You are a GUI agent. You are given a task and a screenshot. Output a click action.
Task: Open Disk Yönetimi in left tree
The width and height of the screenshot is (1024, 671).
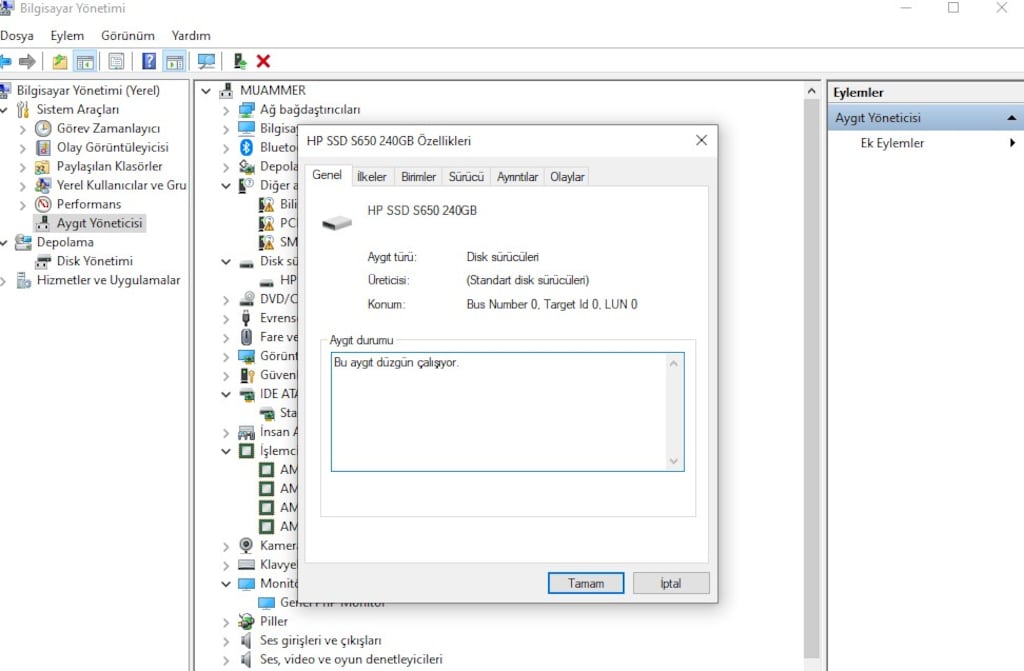[x=94, y=261]
